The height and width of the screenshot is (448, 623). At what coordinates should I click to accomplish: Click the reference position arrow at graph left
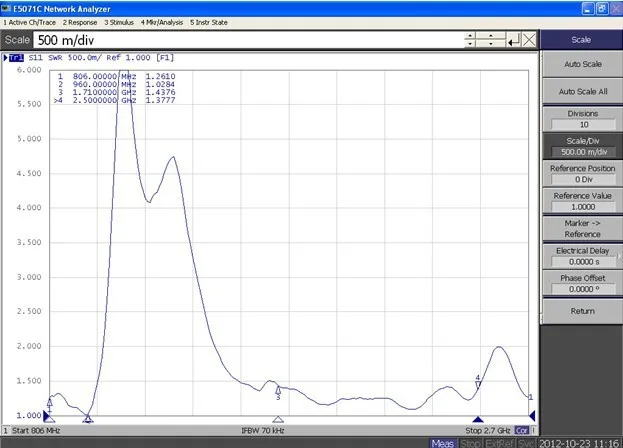coord(46,416)
